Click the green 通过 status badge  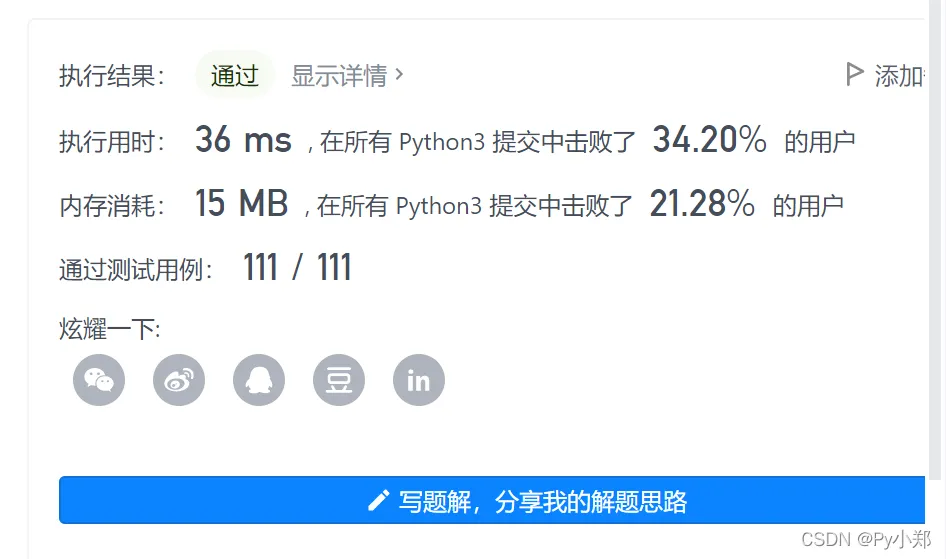point(235,76)
